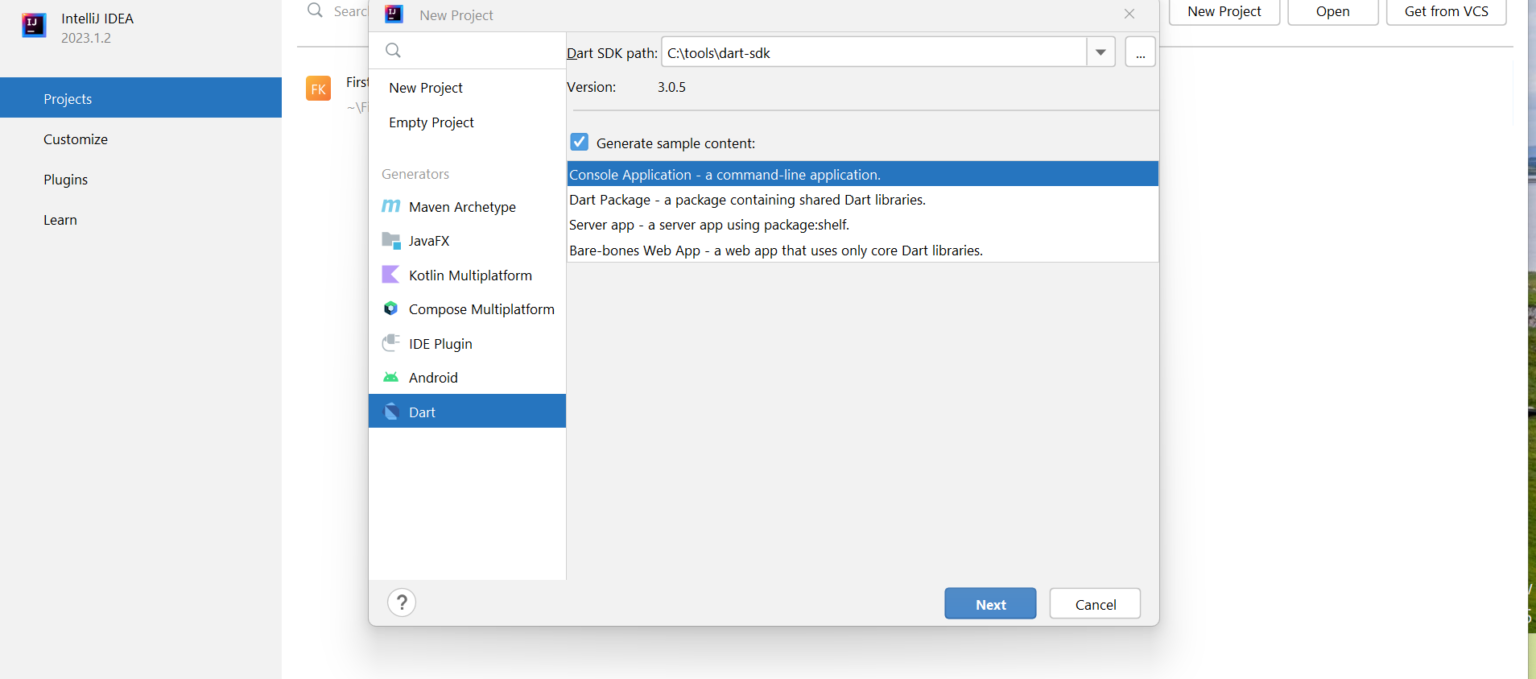This screenshot has width=1536, height=679.
Task: Click the Get from VCS button
Action: (1446, 11)
